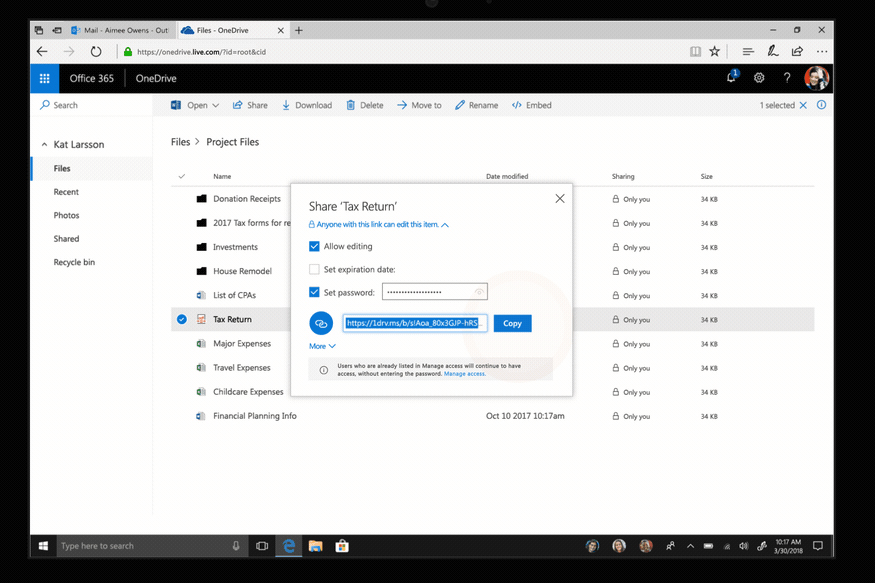
Task: Click Move to in the command bar
Action: click(419, 105)
